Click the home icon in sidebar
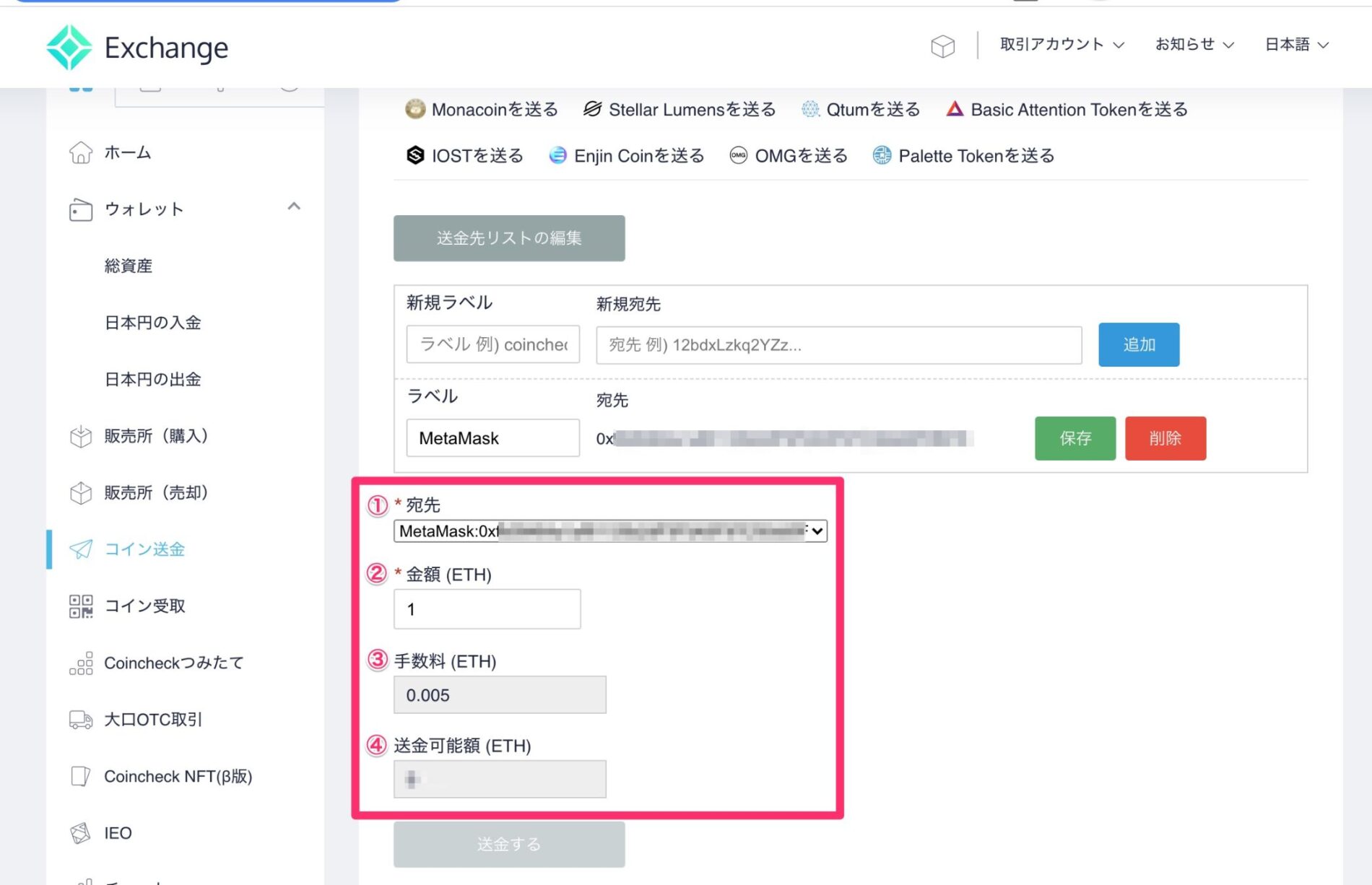1372x885 pixels. 81,152
